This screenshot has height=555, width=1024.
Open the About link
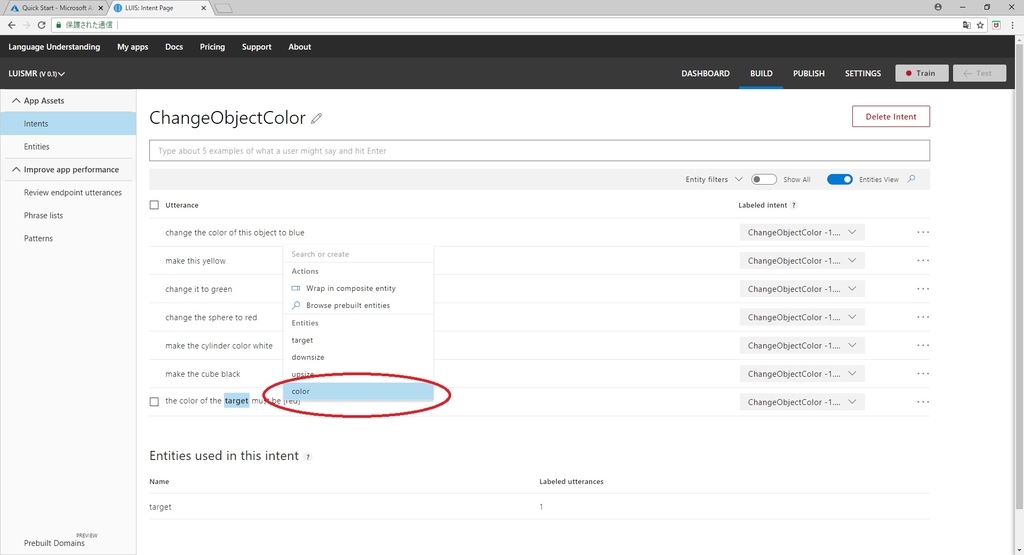(x=300, y=47)
